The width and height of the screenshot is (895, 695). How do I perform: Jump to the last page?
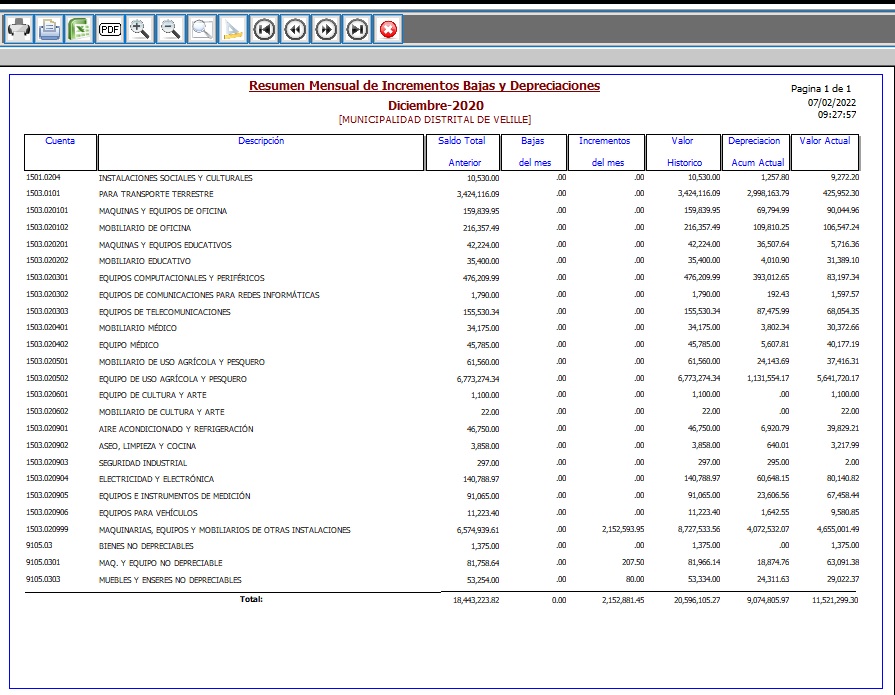[x=357, y=29]
